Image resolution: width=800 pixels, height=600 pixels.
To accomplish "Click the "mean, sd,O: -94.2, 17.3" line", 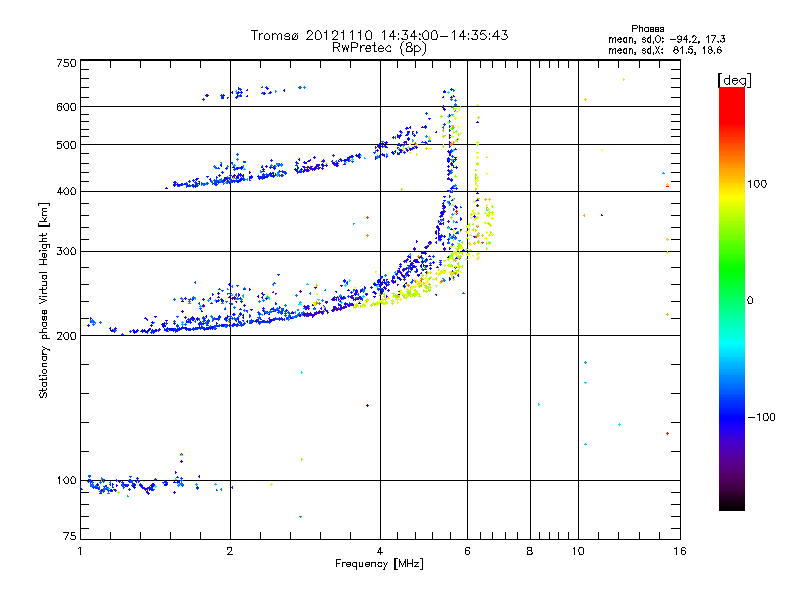I will tap(667, 39).
